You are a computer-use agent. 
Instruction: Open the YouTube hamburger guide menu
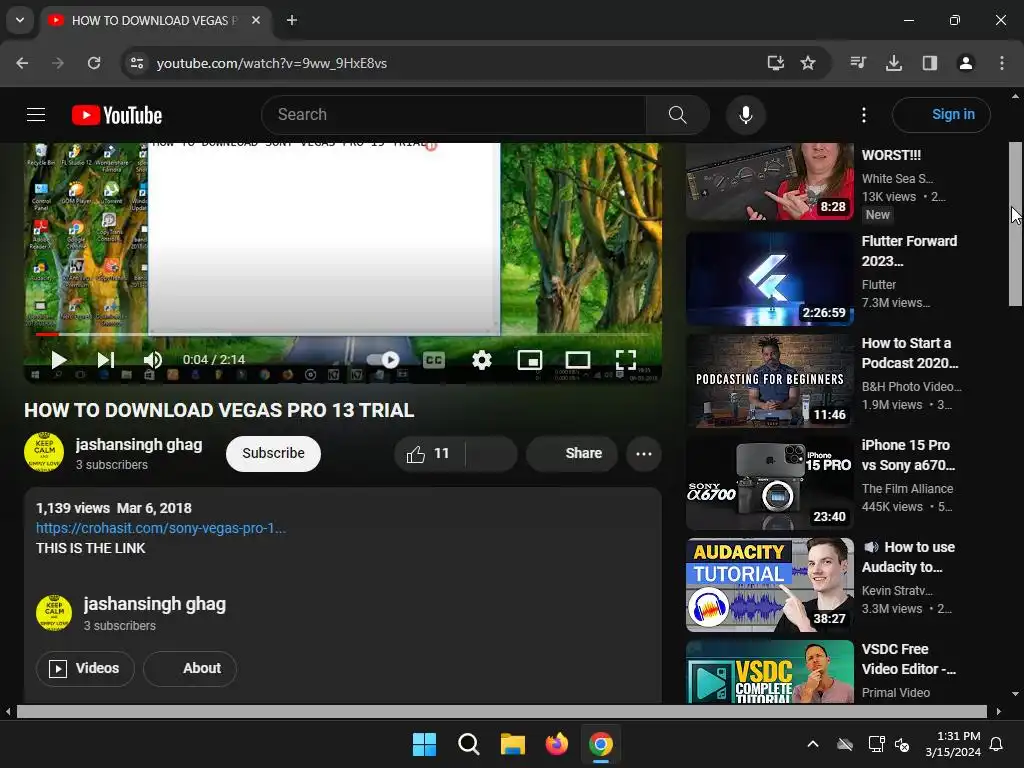pyautogui.click(x=36, y=115)
